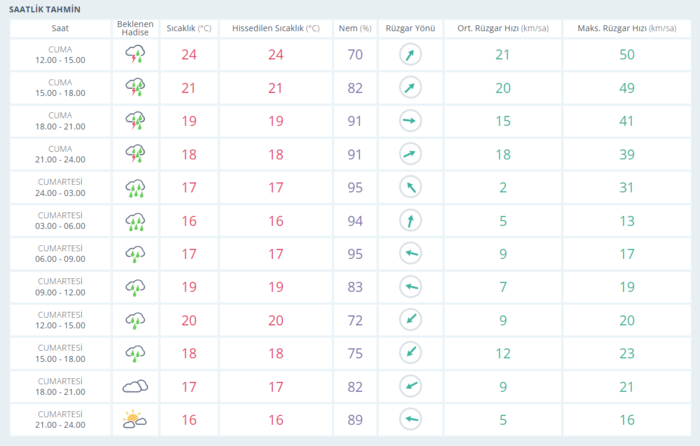This screenshot has width=700, height=446.
Task: Click wind direction arrow for Cumartesi 21.00-24.00
Action: pyautogui.click(x=408, y=419)
